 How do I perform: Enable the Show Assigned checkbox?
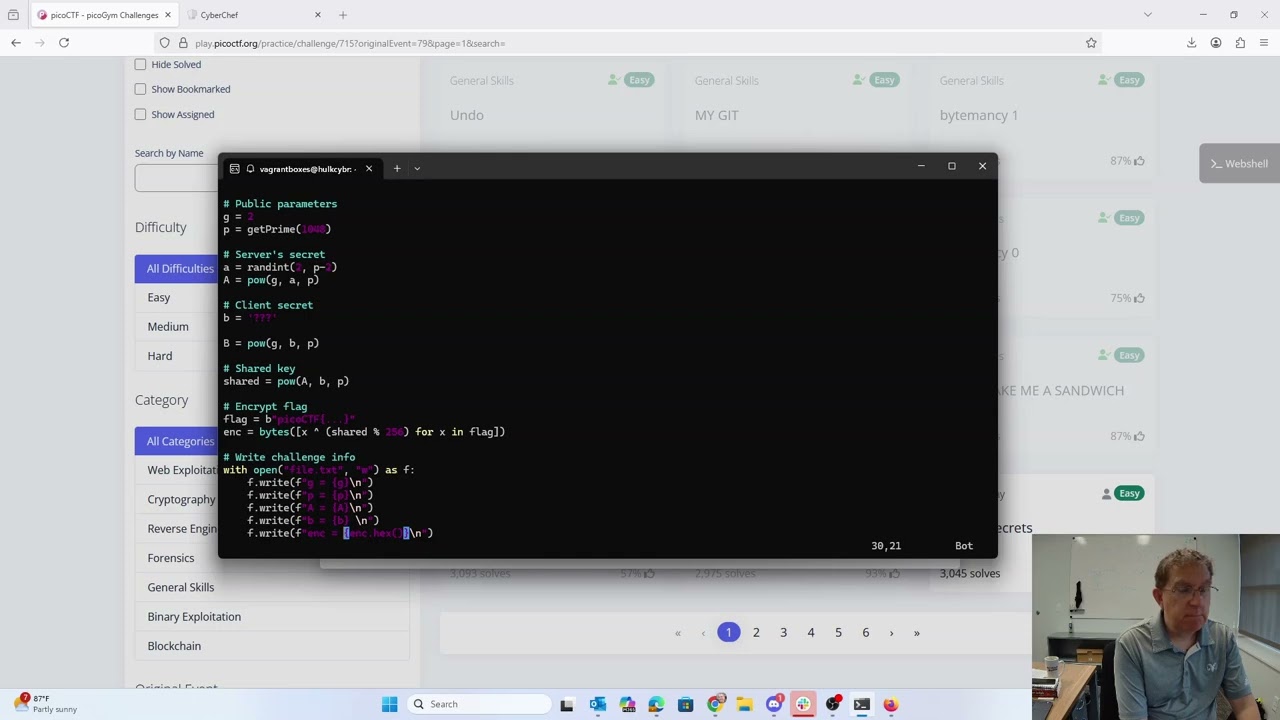[x=140, y=114]
